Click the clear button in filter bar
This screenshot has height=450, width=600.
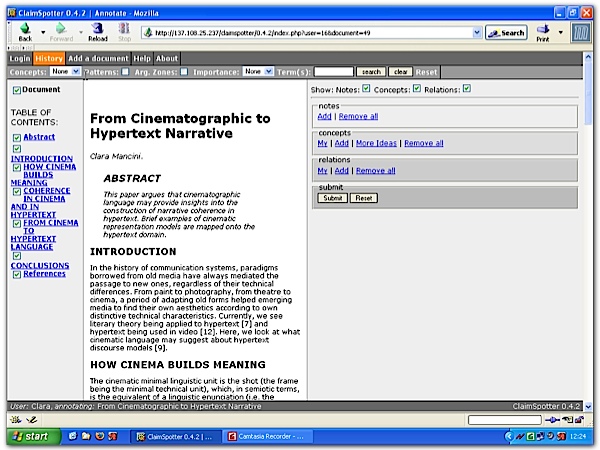tap(401, 72)
